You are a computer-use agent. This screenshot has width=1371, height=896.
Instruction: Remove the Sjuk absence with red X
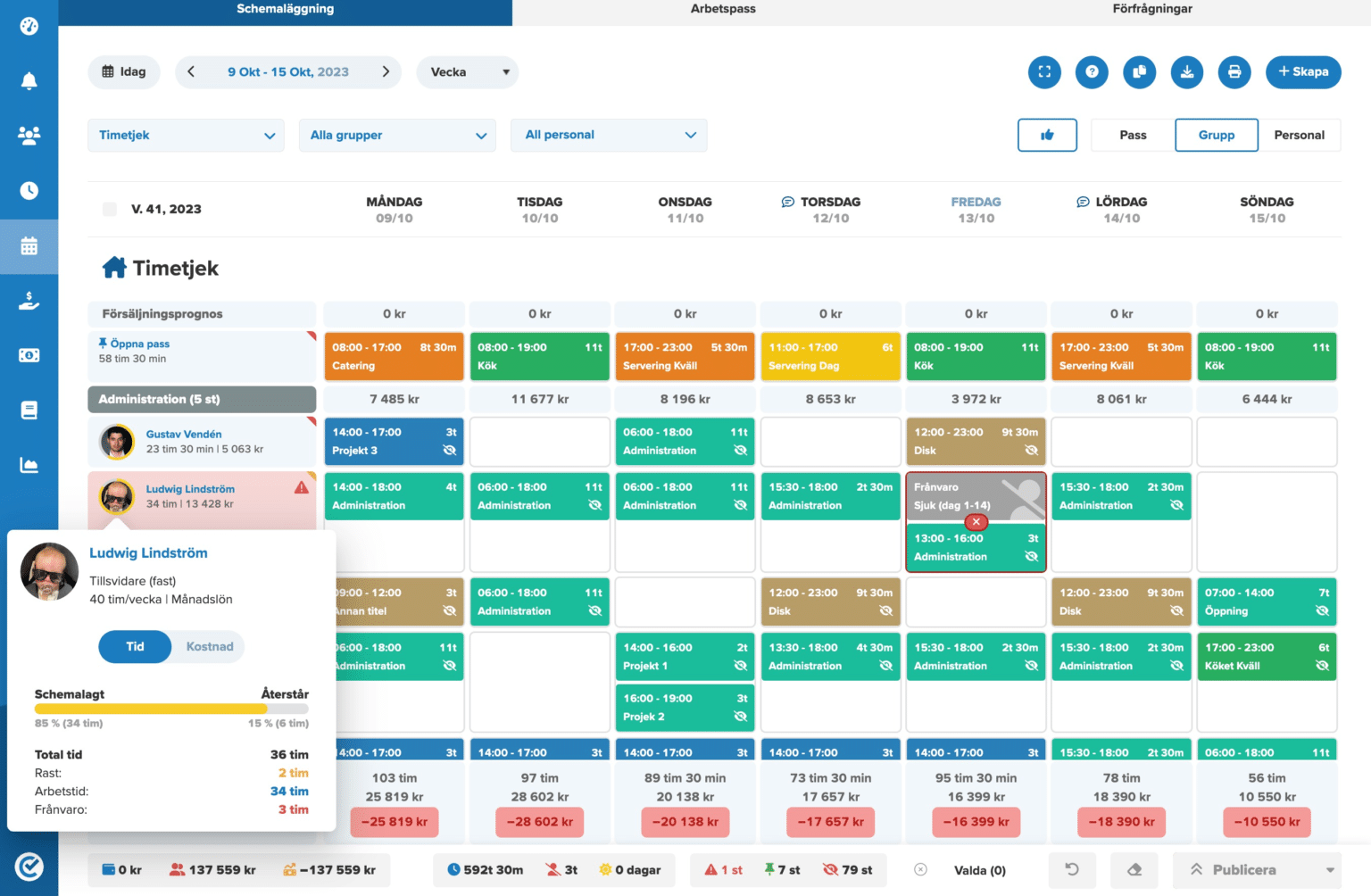click(x=976, y=521)
